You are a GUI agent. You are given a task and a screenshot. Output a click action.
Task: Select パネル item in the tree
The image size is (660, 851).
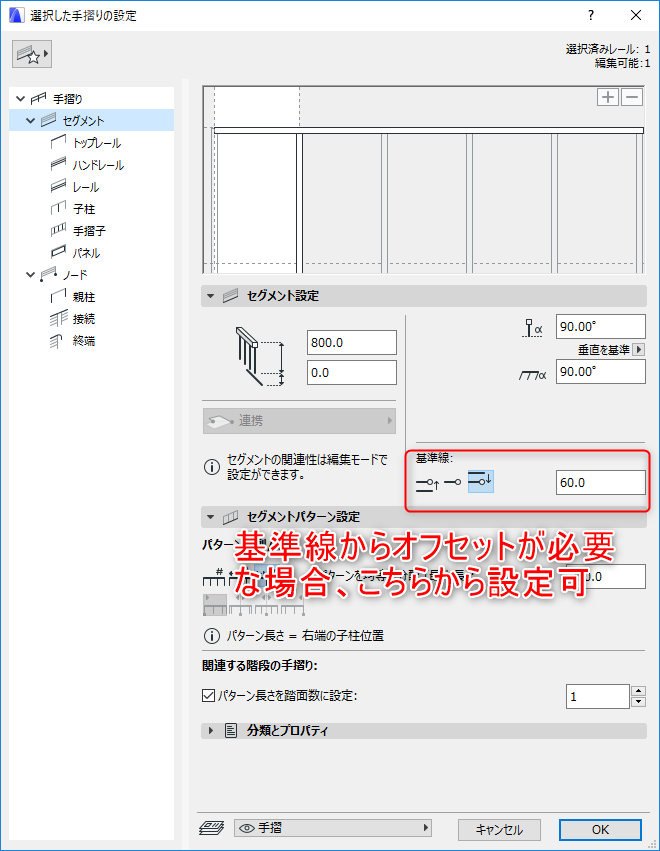click(86, 253)
